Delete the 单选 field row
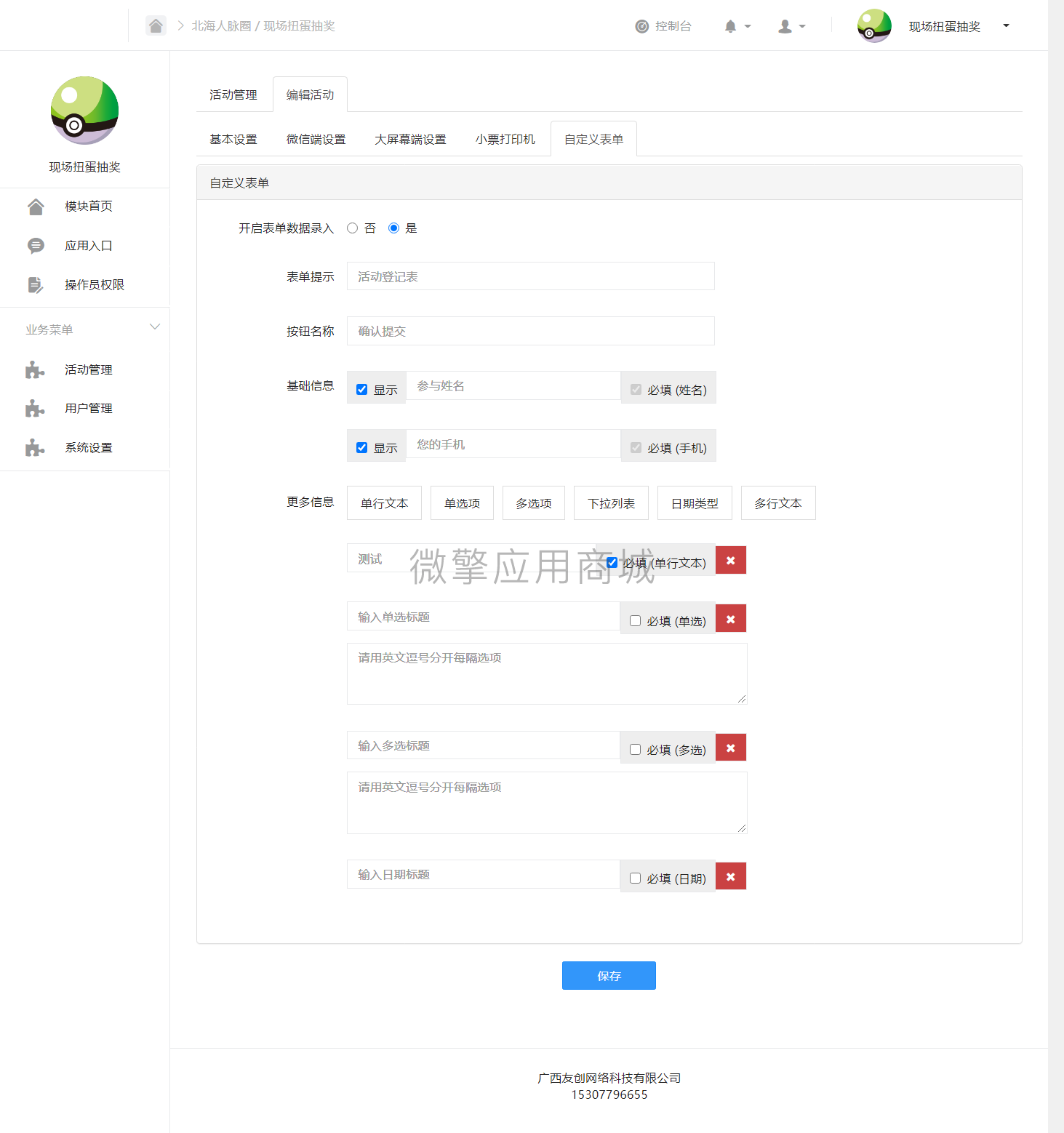 coord(731,619)
